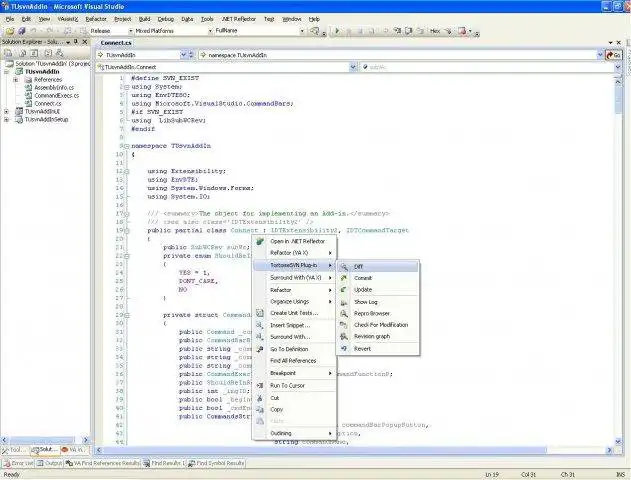The width and height of the screenshot is (631, 480).
Task: Open the View menu
Action: click(x=44, y=19)
